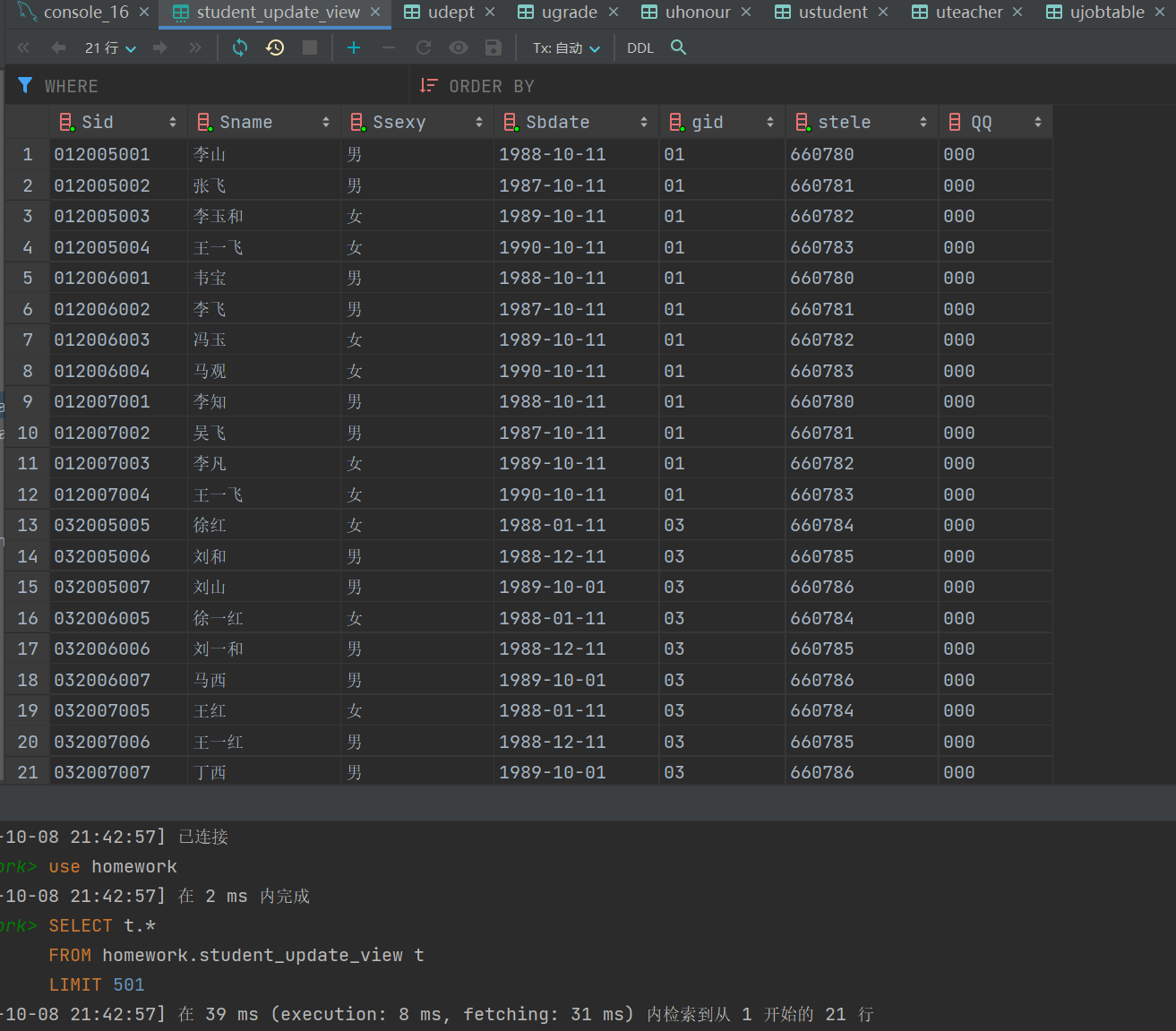Image resolution: width=1176 pixels, height=1031 pixels.
Task: Toggle sort arrows on Sname column
Action: point(326,122)
